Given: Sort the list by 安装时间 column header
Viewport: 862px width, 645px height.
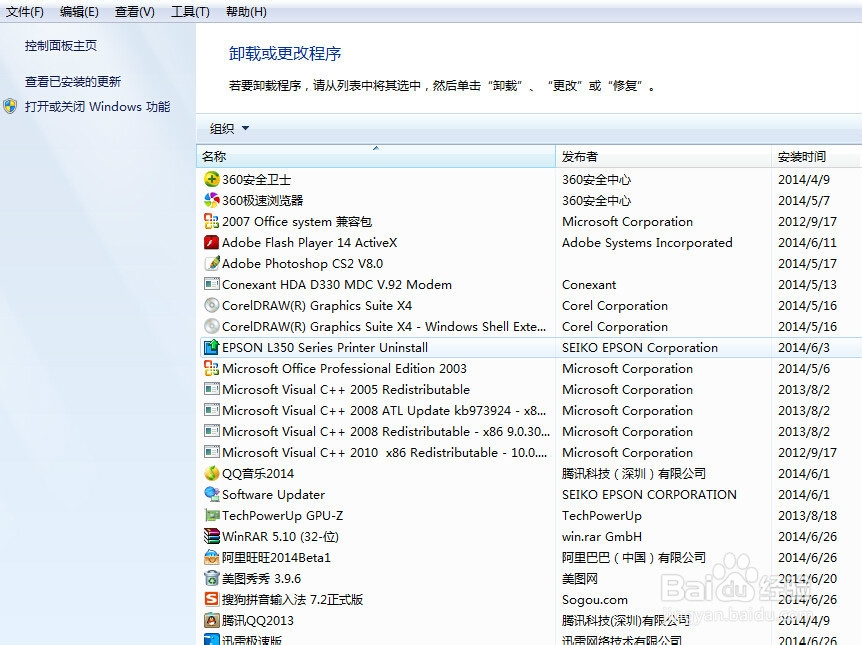Looking at the screenshot, I should pos(816,157).
